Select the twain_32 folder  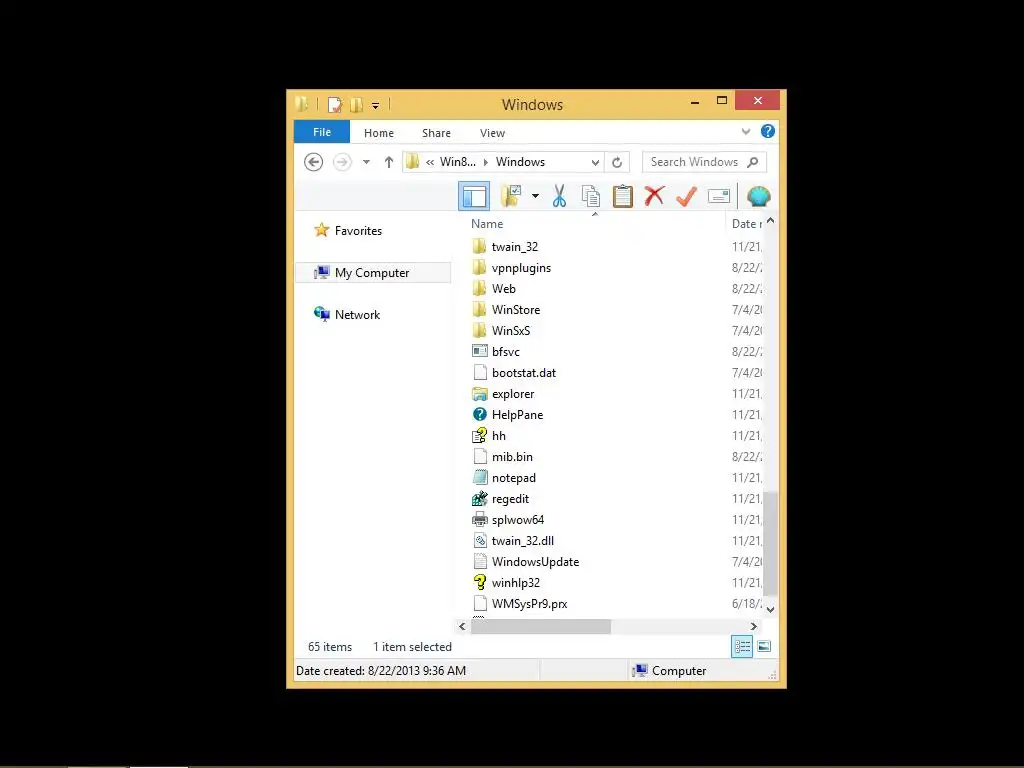515,246
